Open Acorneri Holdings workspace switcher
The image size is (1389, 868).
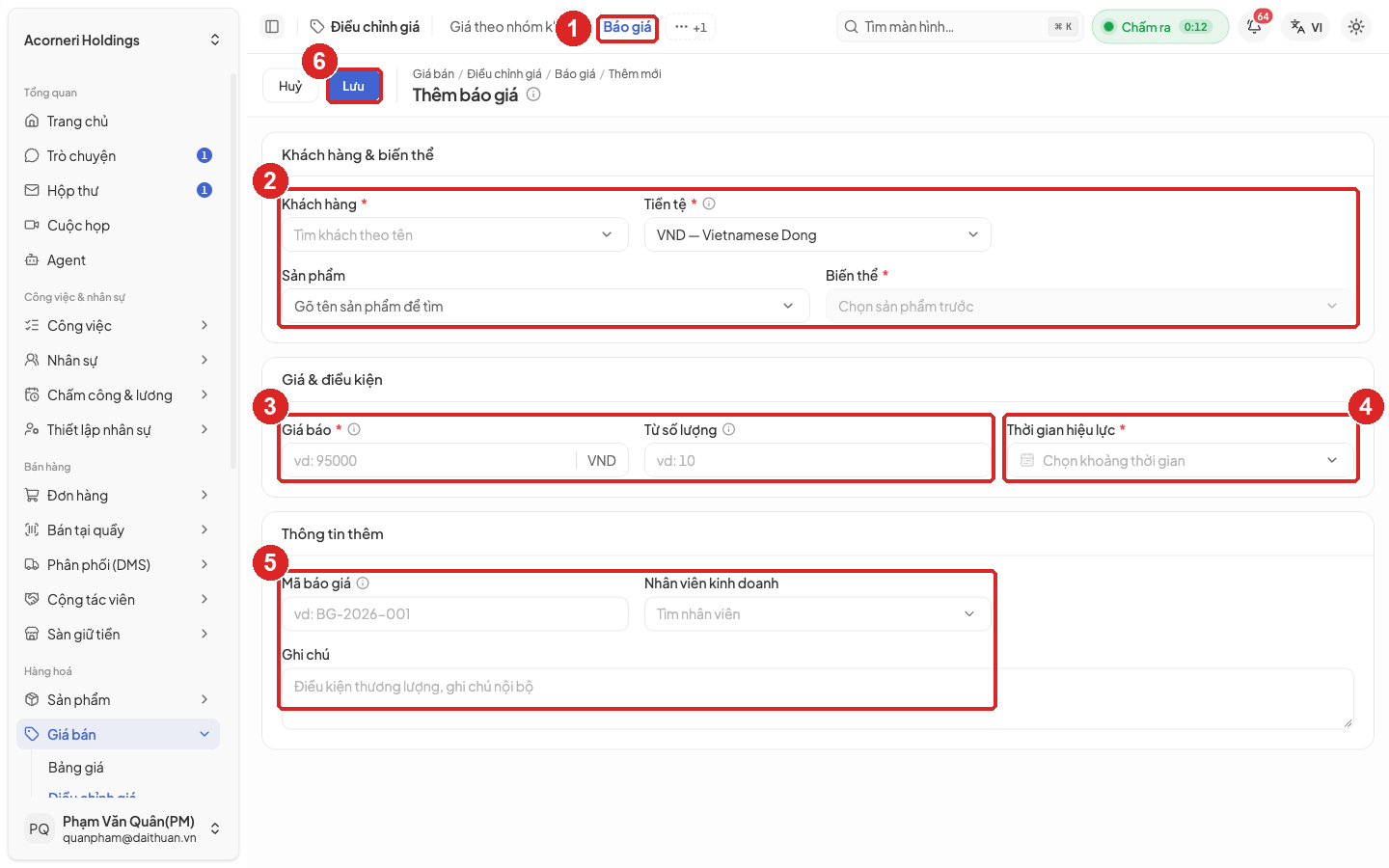[123, 40]
